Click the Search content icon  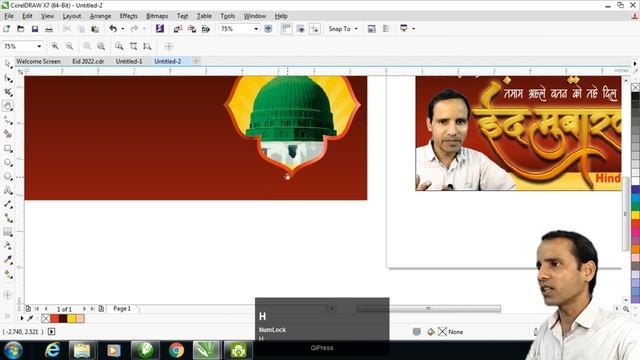(x=160, y=29)
